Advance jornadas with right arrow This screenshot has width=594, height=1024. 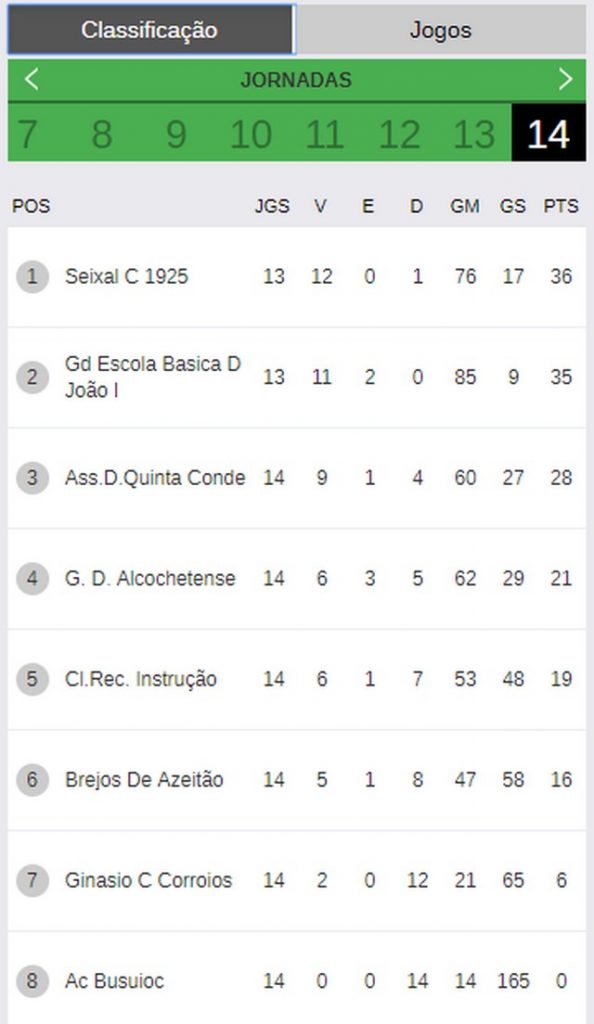pos(565,80)
